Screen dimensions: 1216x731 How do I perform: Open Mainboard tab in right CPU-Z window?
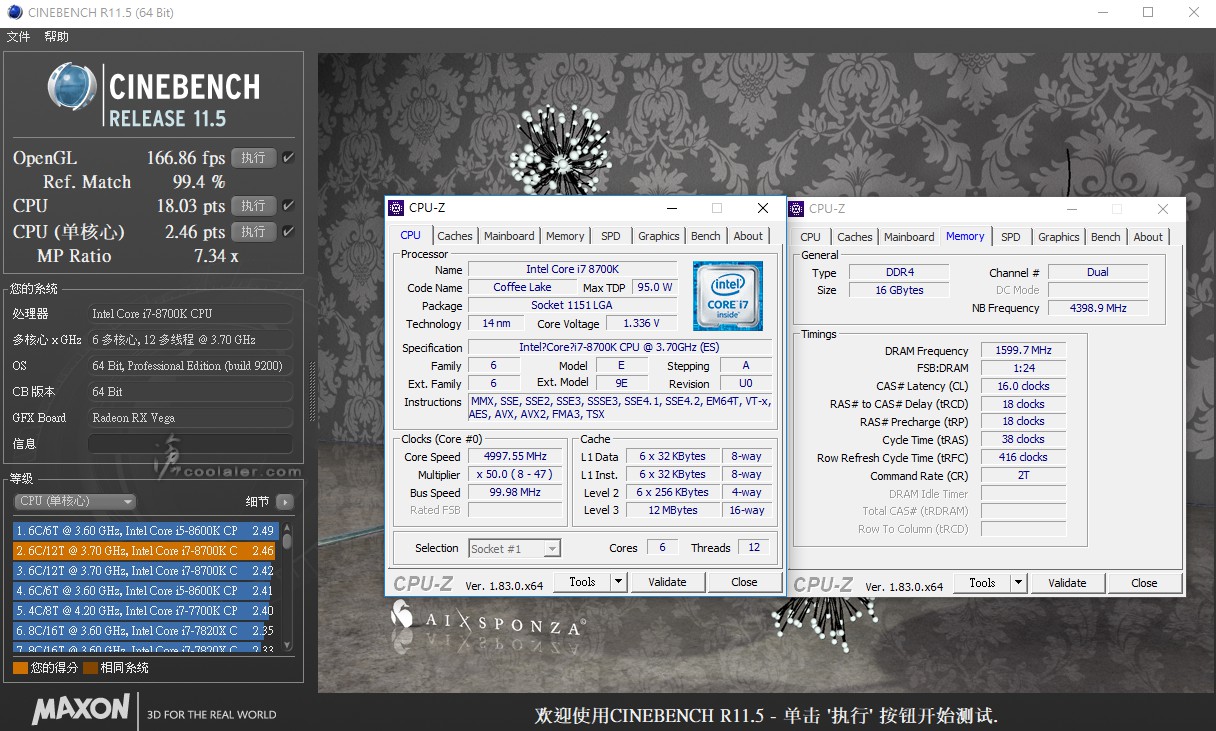[909, 237]
